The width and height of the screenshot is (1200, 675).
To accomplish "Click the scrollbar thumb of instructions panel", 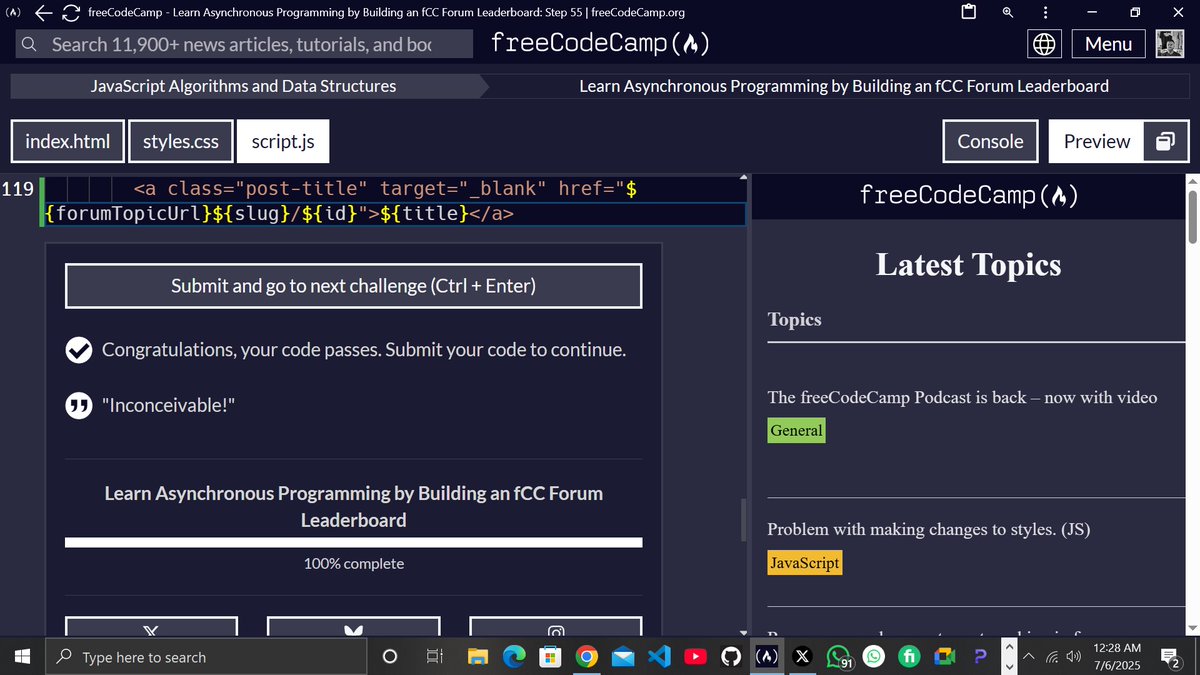I will click(x=743, y=519).
